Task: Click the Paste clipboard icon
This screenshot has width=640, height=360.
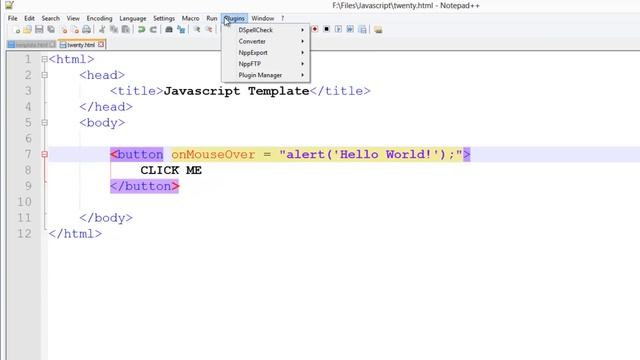Action: [126, 29]
